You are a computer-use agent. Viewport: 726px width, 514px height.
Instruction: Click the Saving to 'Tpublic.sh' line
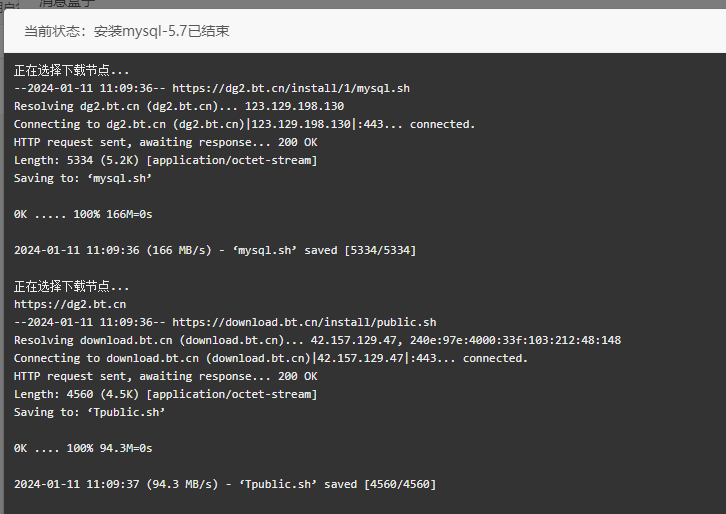click(x=89, y=412)
